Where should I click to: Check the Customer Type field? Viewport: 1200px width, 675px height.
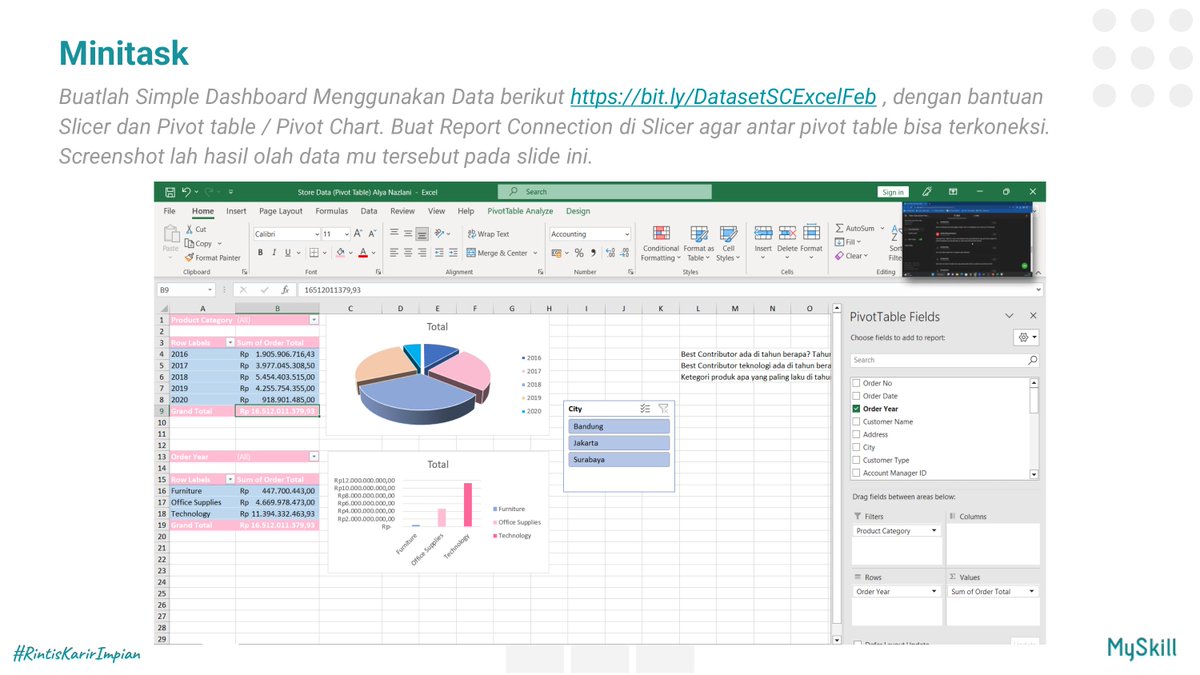point(856,460)
